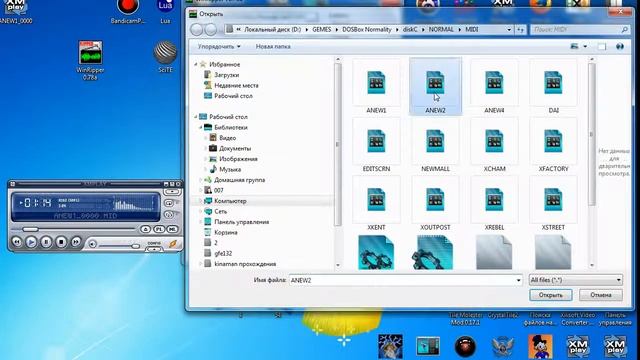The image size is (640, 360).
Task: Select the NEWMALL file
Action: point(435,145)
